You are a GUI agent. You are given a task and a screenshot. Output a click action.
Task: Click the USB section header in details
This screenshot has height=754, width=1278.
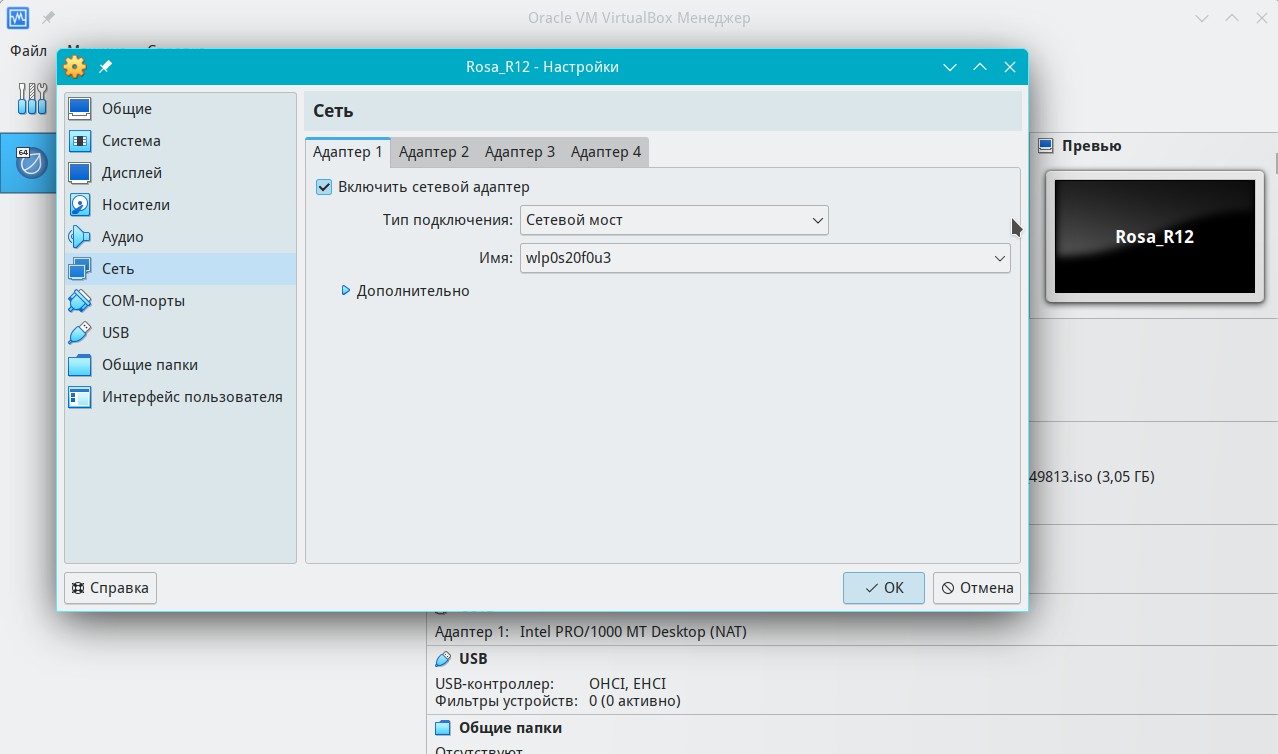(473, 659)
